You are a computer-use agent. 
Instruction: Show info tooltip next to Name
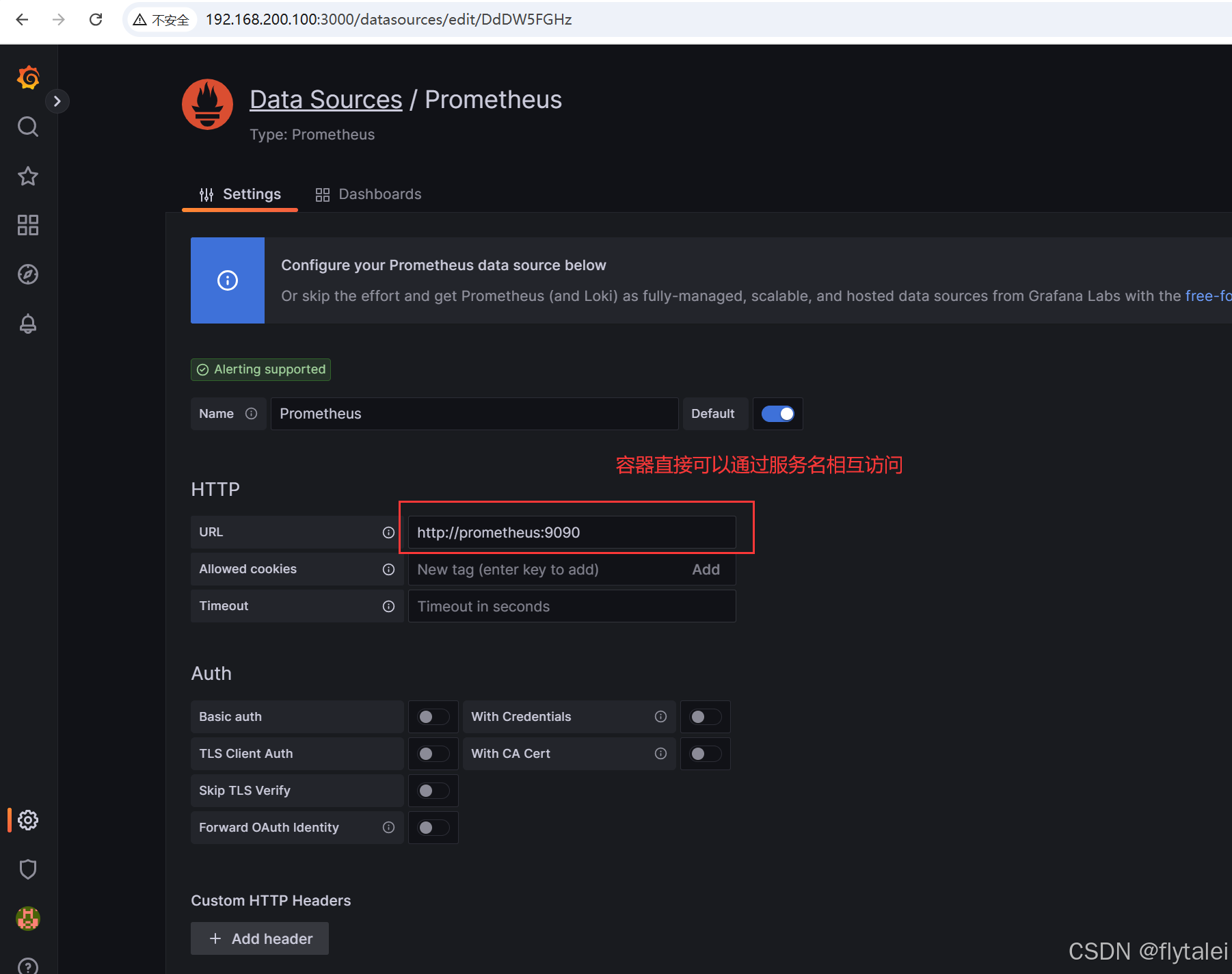click(251, 414)
